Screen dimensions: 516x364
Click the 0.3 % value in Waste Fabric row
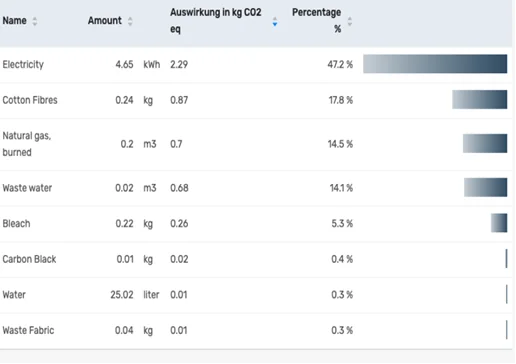tap(342, 331)
